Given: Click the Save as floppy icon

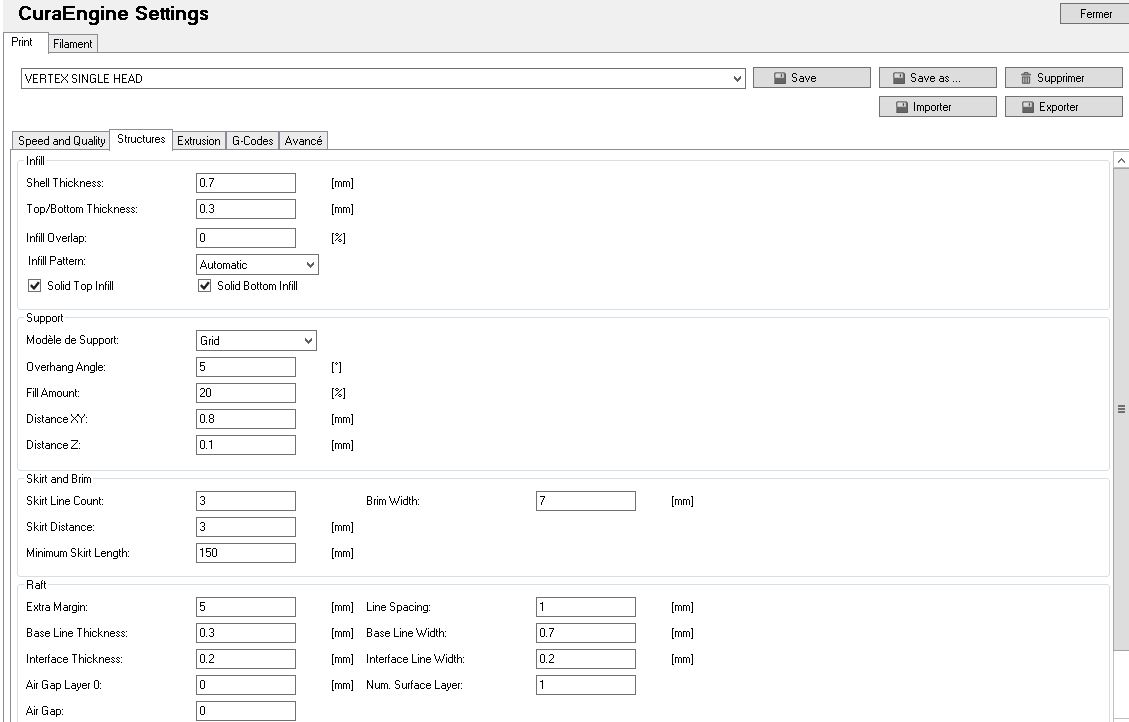Looking at the screenshot, I should pos(900,78).
